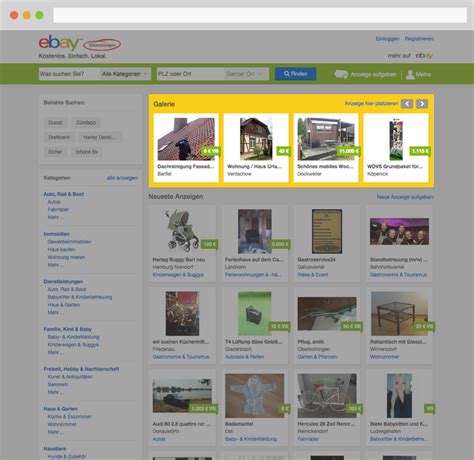
Task: Click the 'iphone 5s' popular search tag
Action: [87, 152]
